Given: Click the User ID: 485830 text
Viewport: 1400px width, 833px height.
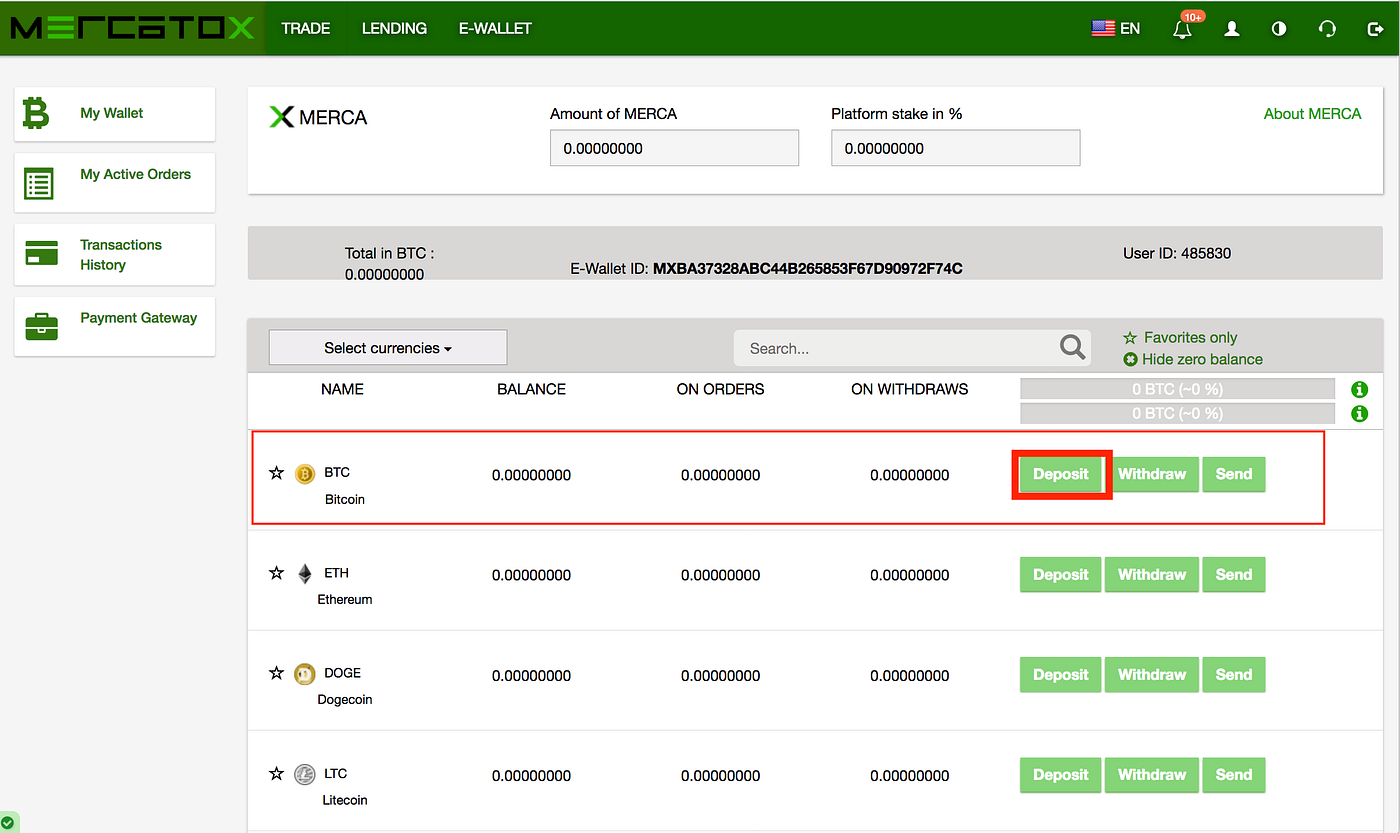Looking at the screenshot, I should (1177, 253).
